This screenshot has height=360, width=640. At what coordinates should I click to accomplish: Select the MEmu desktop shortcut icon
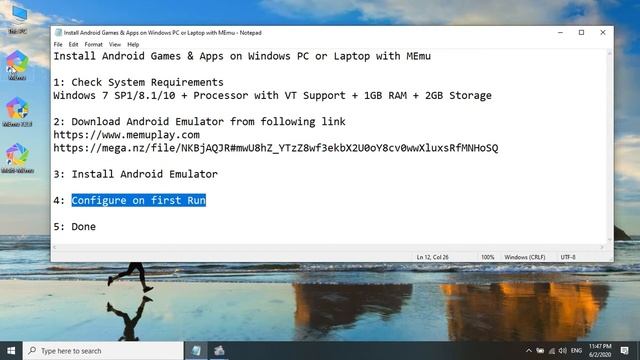coord(17,65)
